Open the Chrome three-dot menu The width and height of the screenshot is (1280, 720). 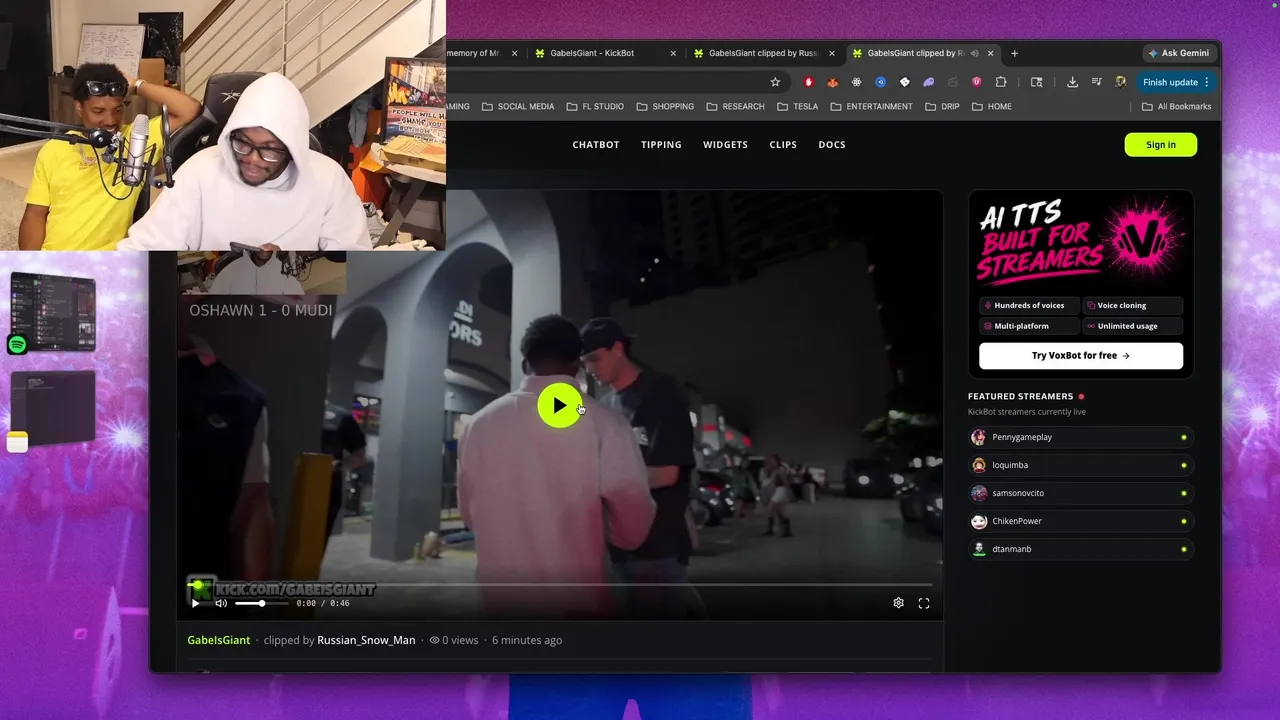[1207, 82]
